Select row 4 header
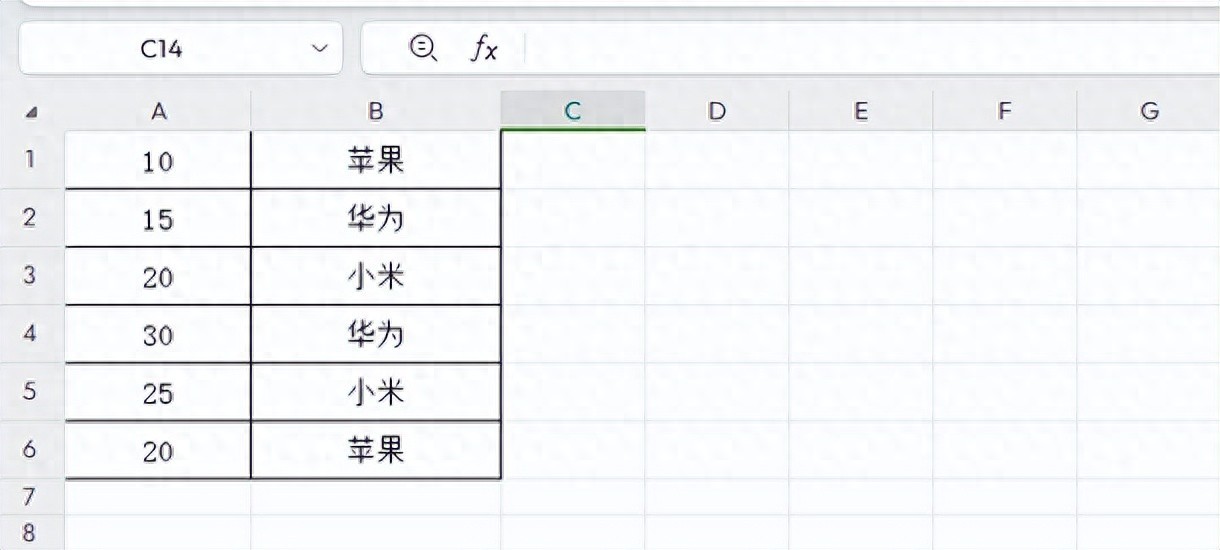1220x550 pixels. coord(30,334)
